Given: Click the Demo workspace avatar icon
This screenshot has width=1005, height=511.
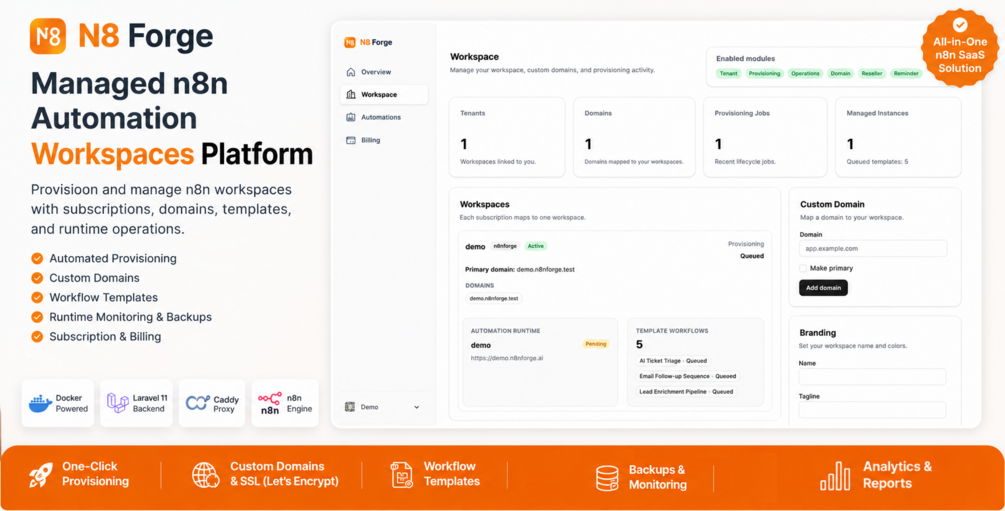Looking at the screenshot, I should (x=350, y=406).
